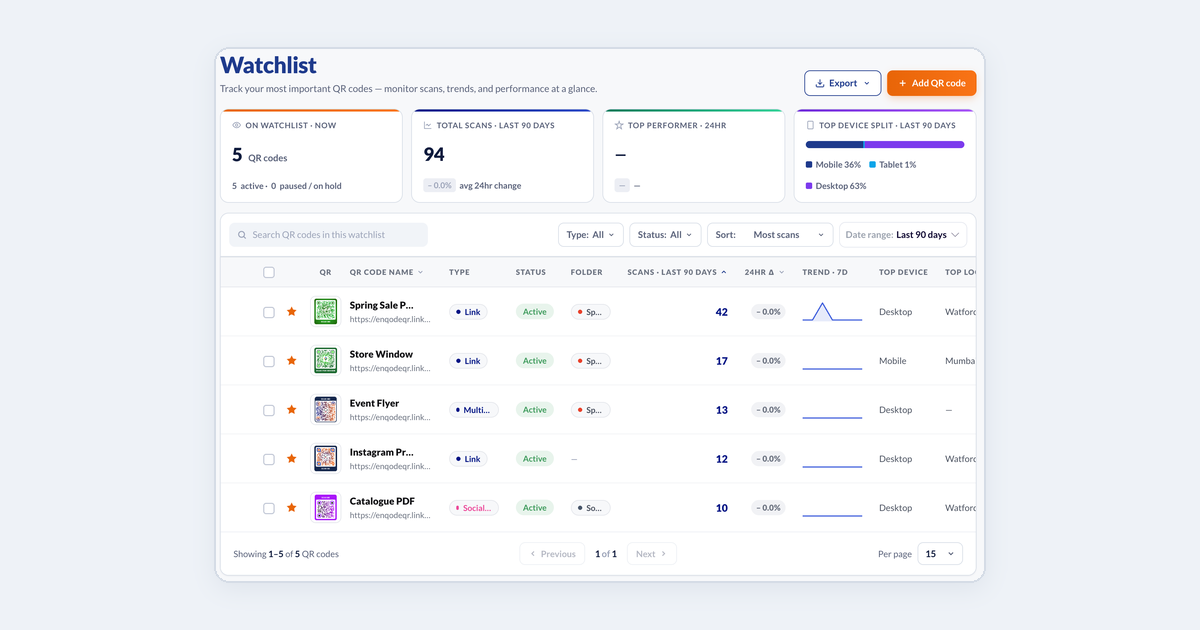Sort by QR Code Name column
Image resolution: width=1200 pixels, height=630 pixels.
tap(386, 272)
